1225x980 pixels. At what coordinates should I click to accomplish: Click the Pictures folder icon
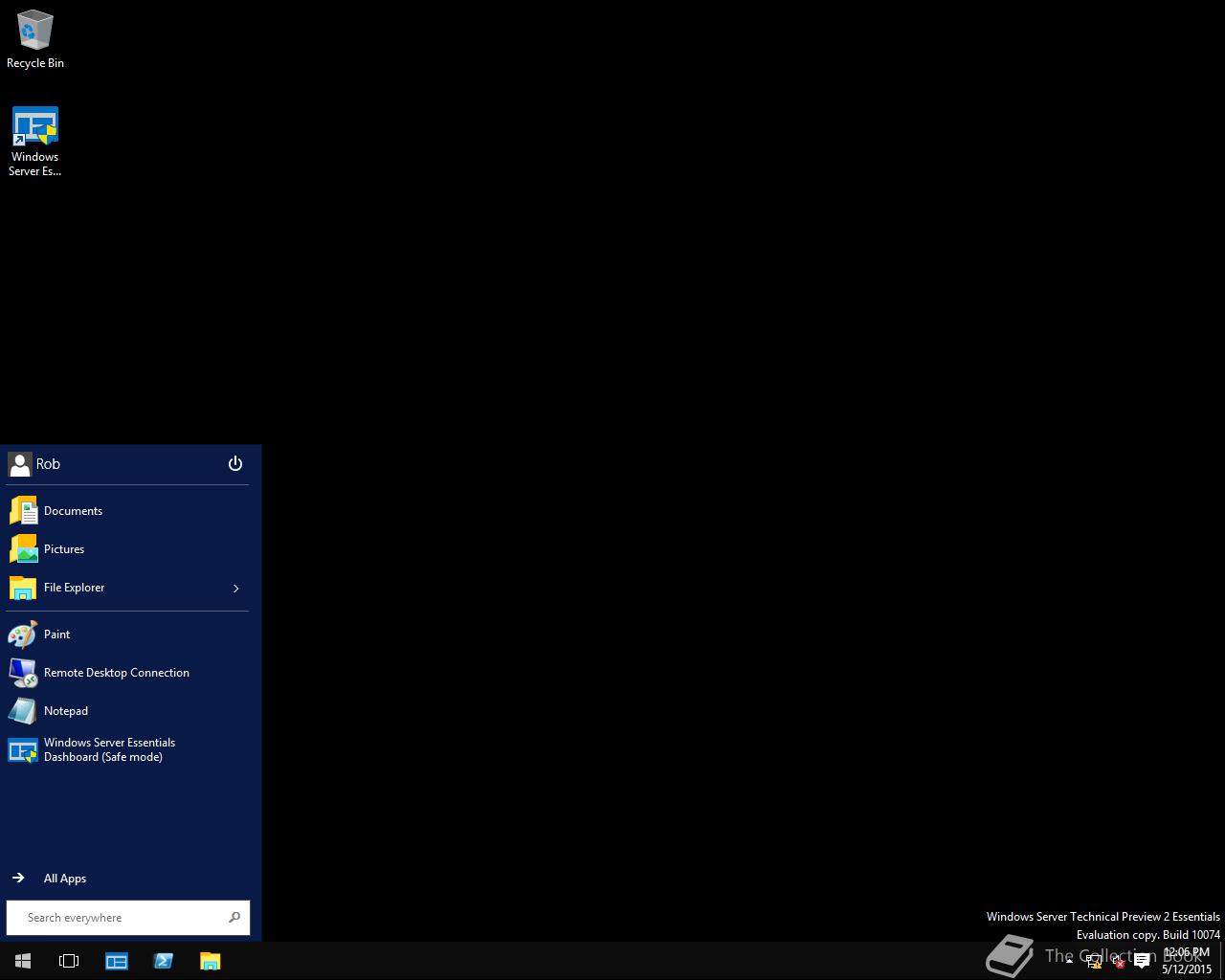click(x=23, y=549)
